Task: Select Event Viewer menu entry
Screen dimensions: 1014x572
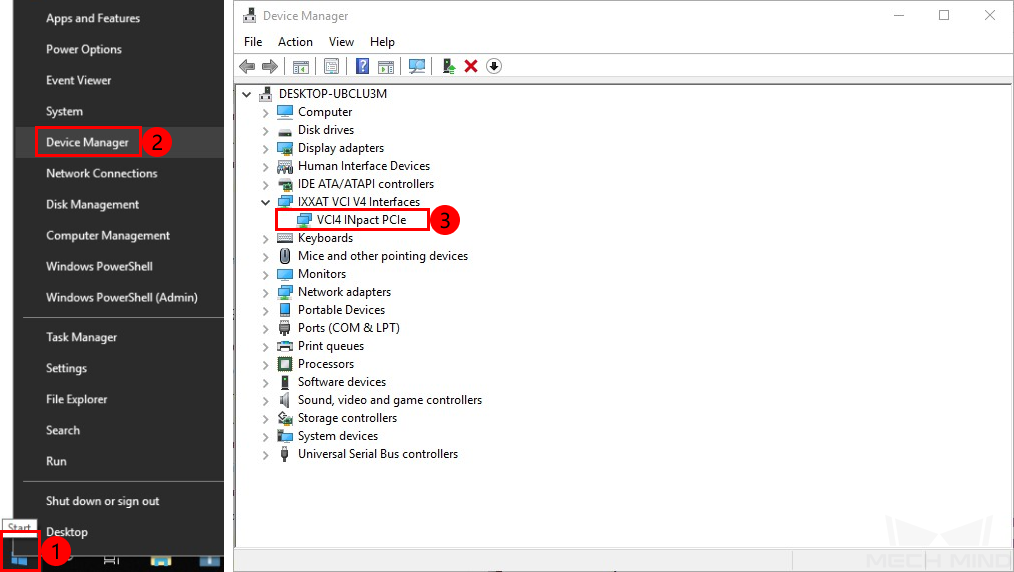Action: point(78,80)
